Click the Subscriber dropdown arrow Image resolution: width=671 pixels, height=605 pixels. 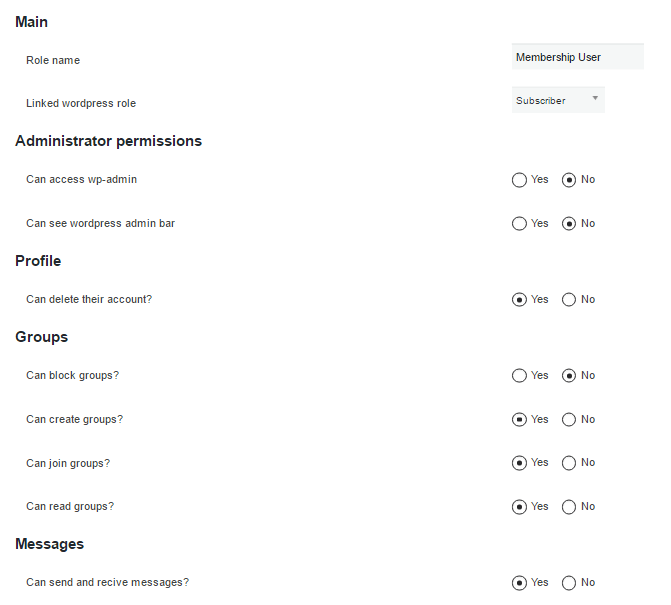coord(595,98)
